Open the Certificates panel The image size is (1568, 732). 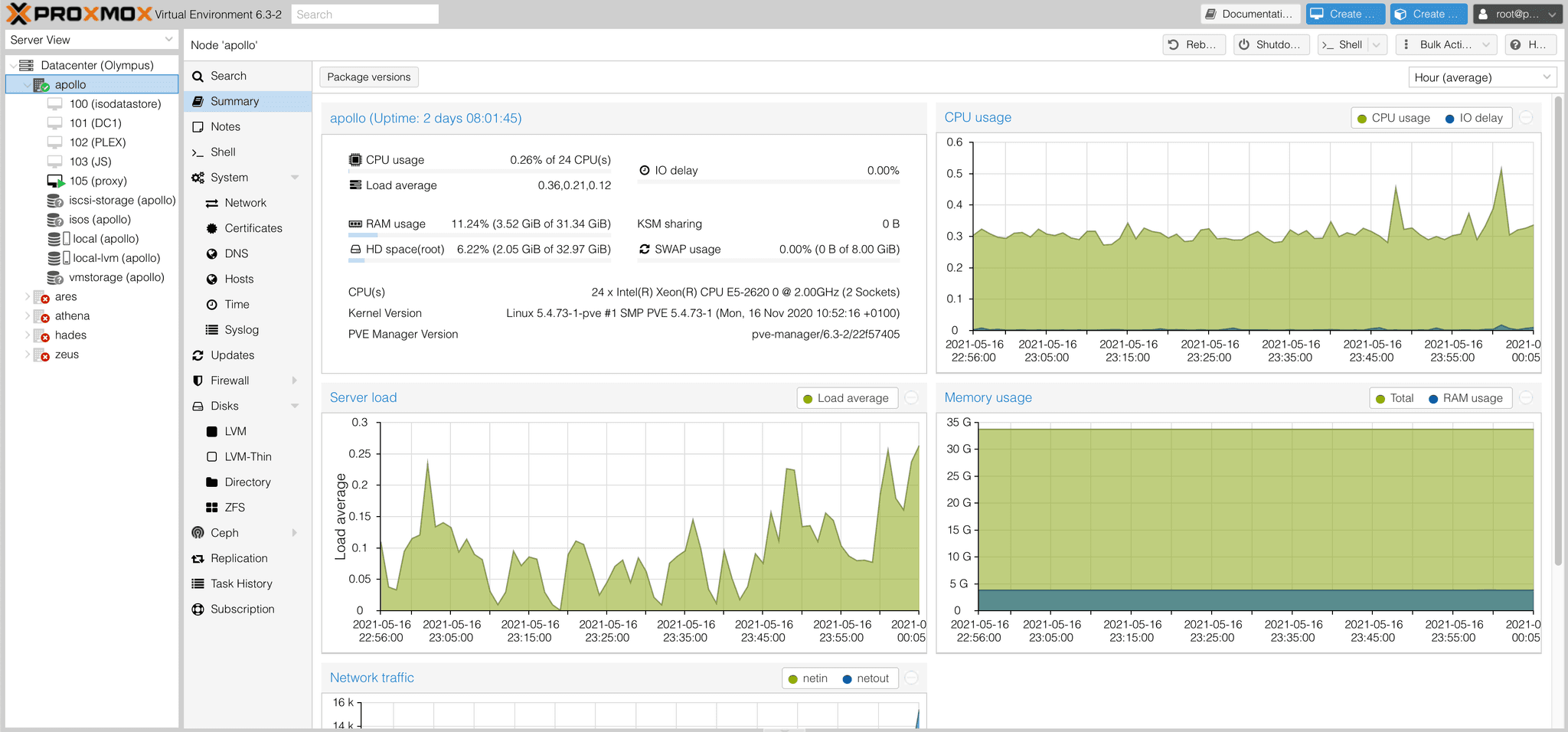coord(253,227)
